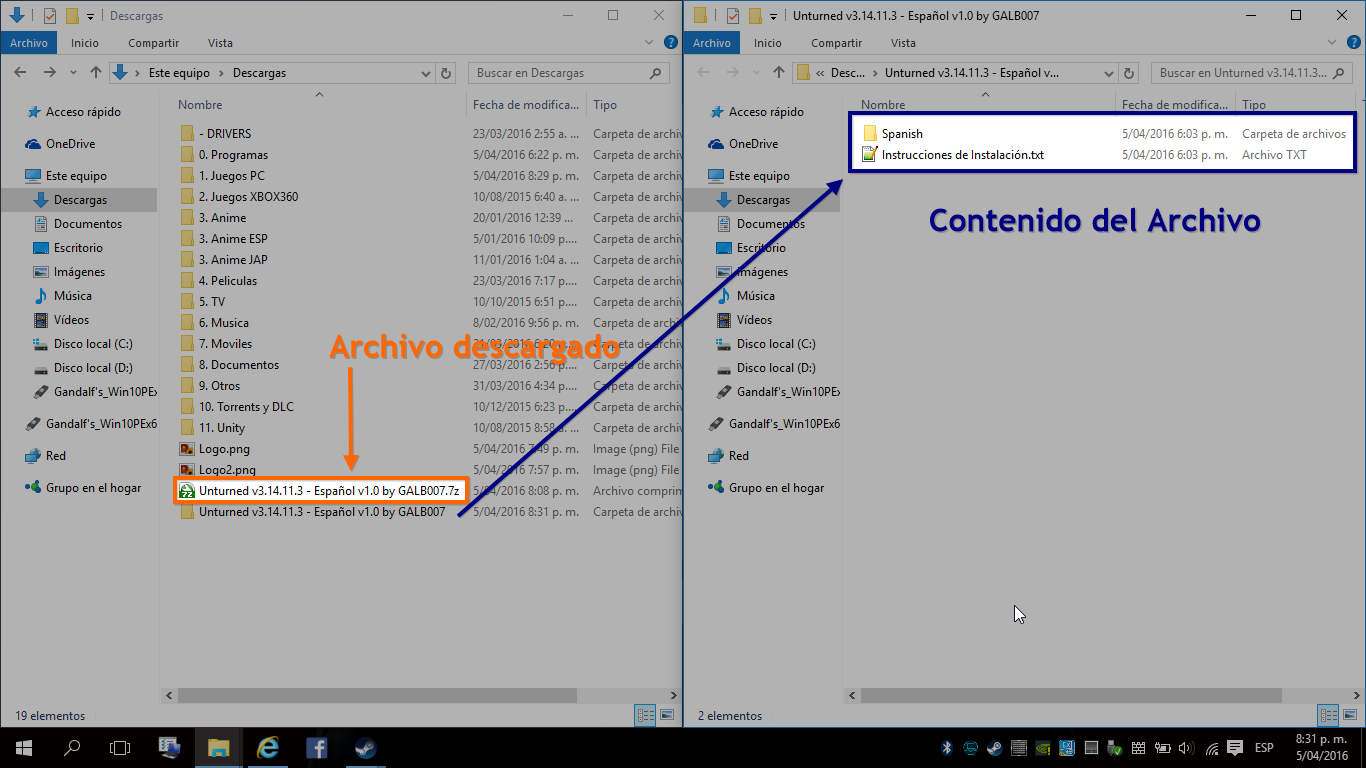Open Inicio tab in Descargas window
Image resolution: width=1366 pixels, height=768 pixels.
[x=85, y=43]
